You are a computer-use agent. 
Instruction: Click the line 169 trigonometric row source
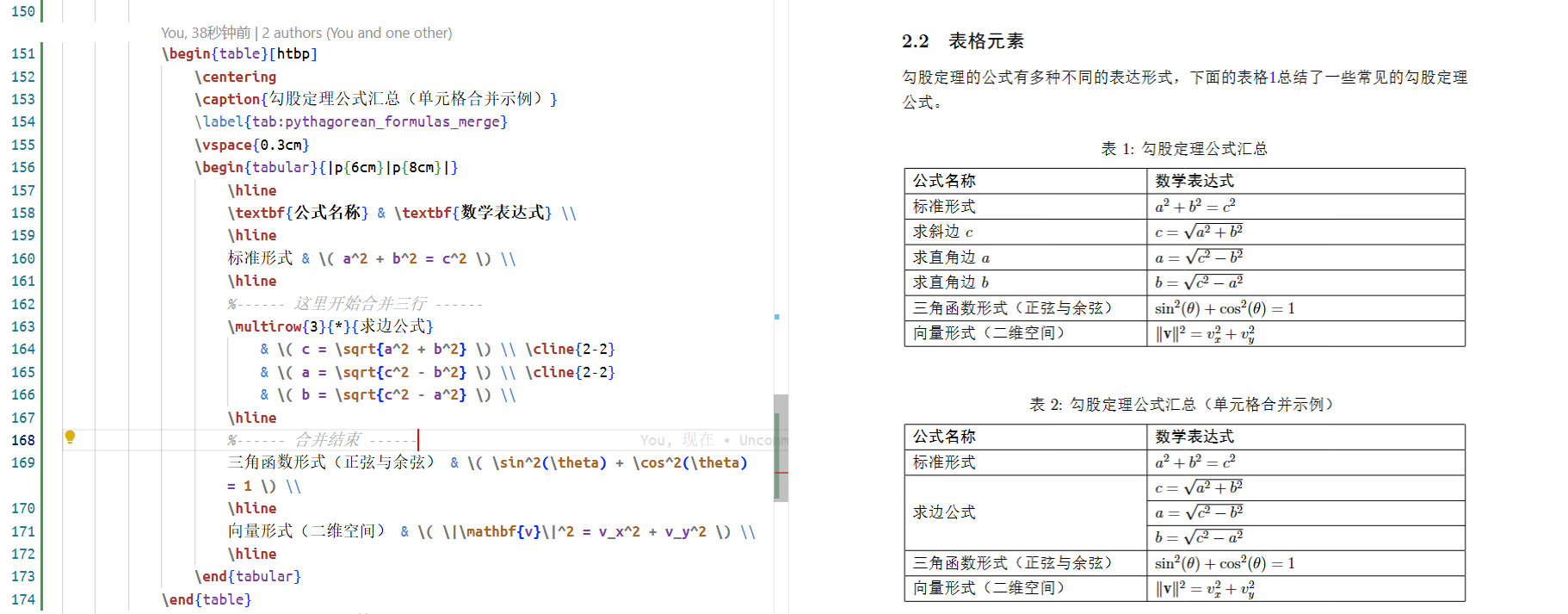(x=488, y=474)
